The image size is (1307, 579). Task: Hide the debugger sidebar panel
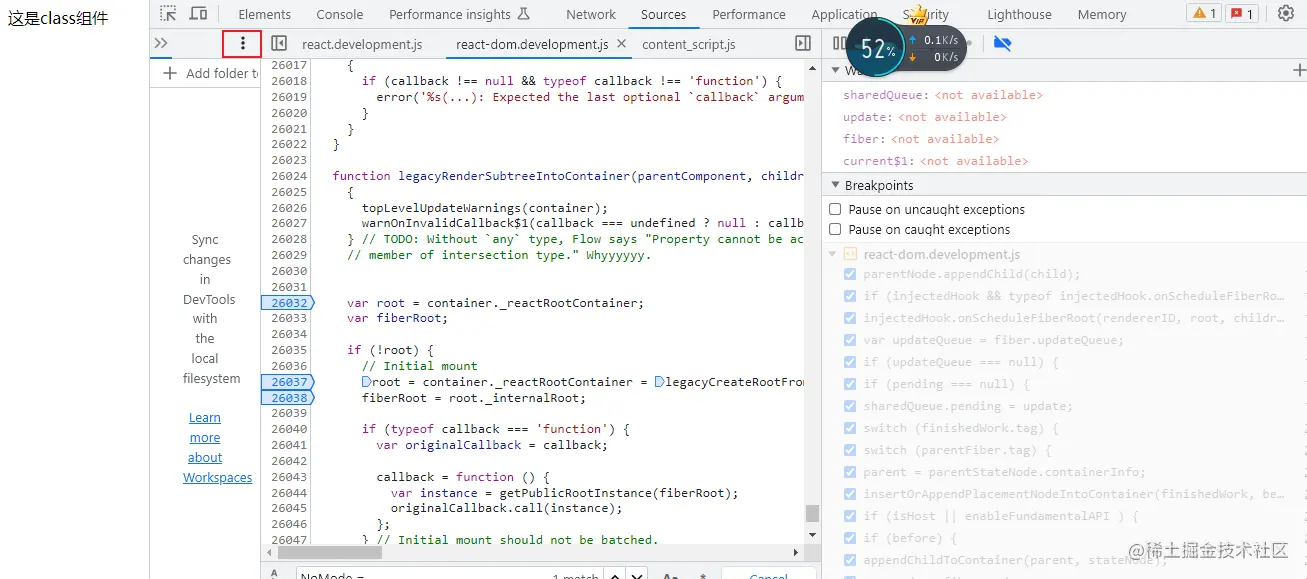pos(802,44)
